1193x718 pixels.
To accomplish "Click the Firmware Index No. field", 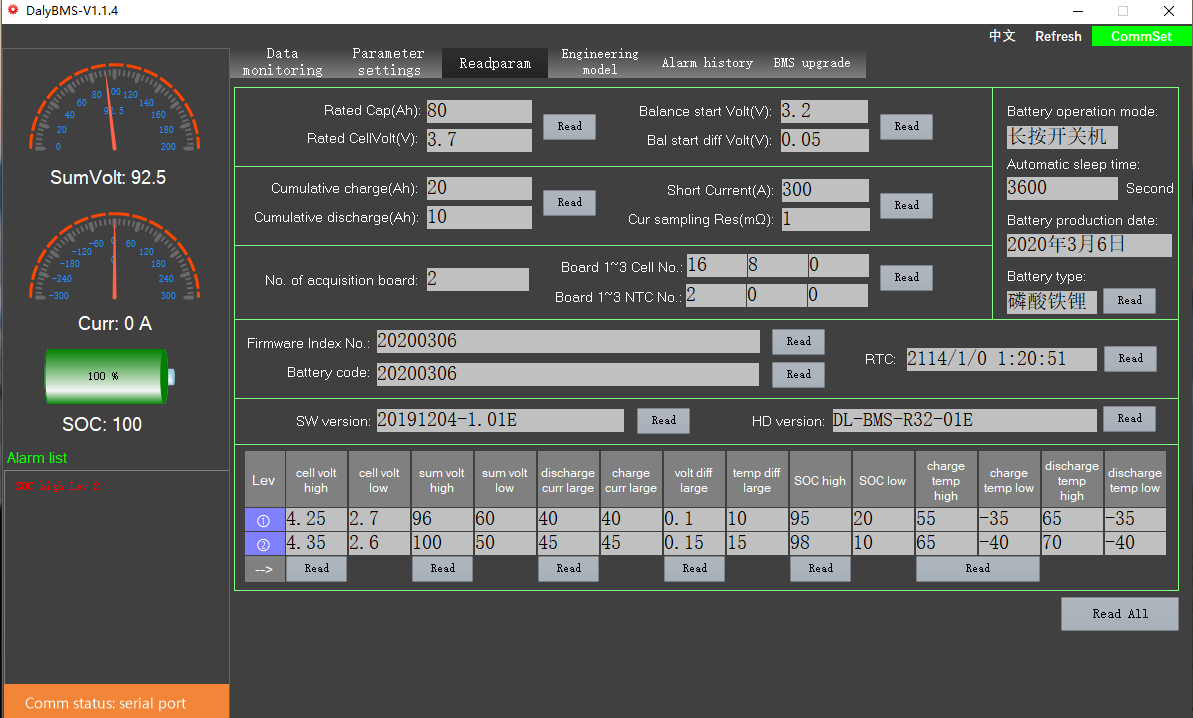I will coord(568,342).
